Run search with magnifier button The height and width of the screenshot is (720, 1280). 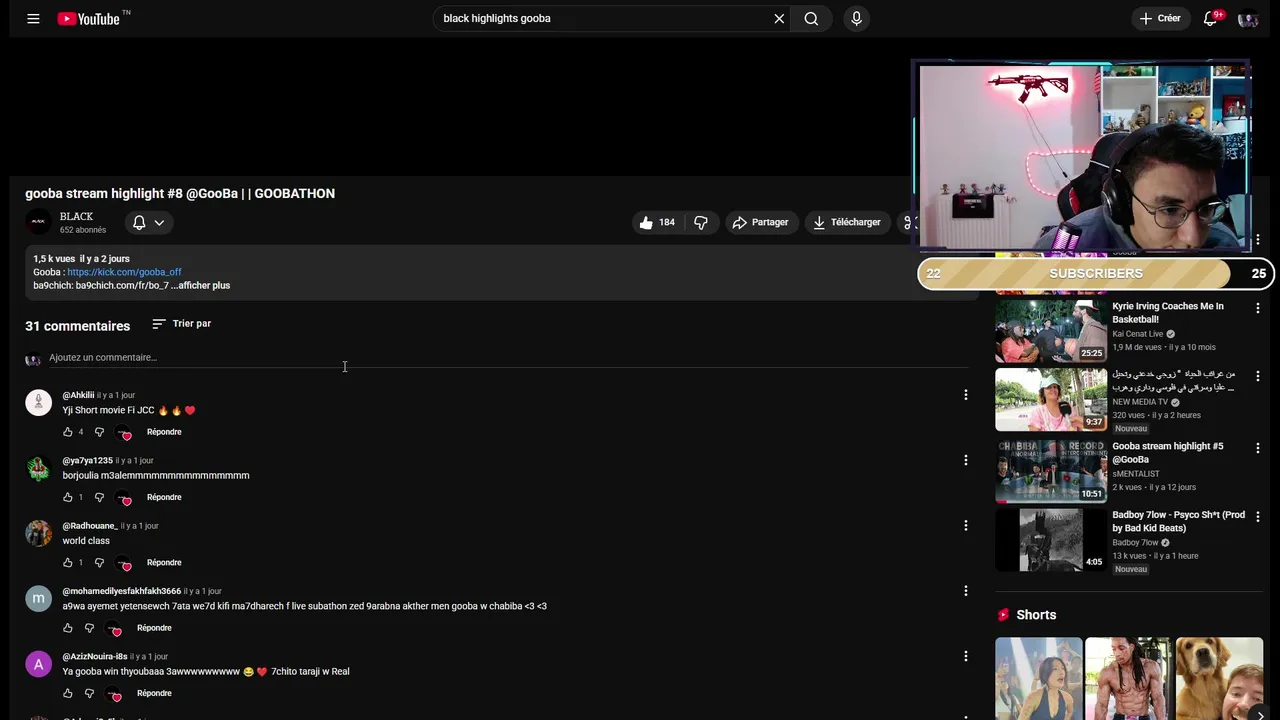pyautogui.click(x=811, y=18)
